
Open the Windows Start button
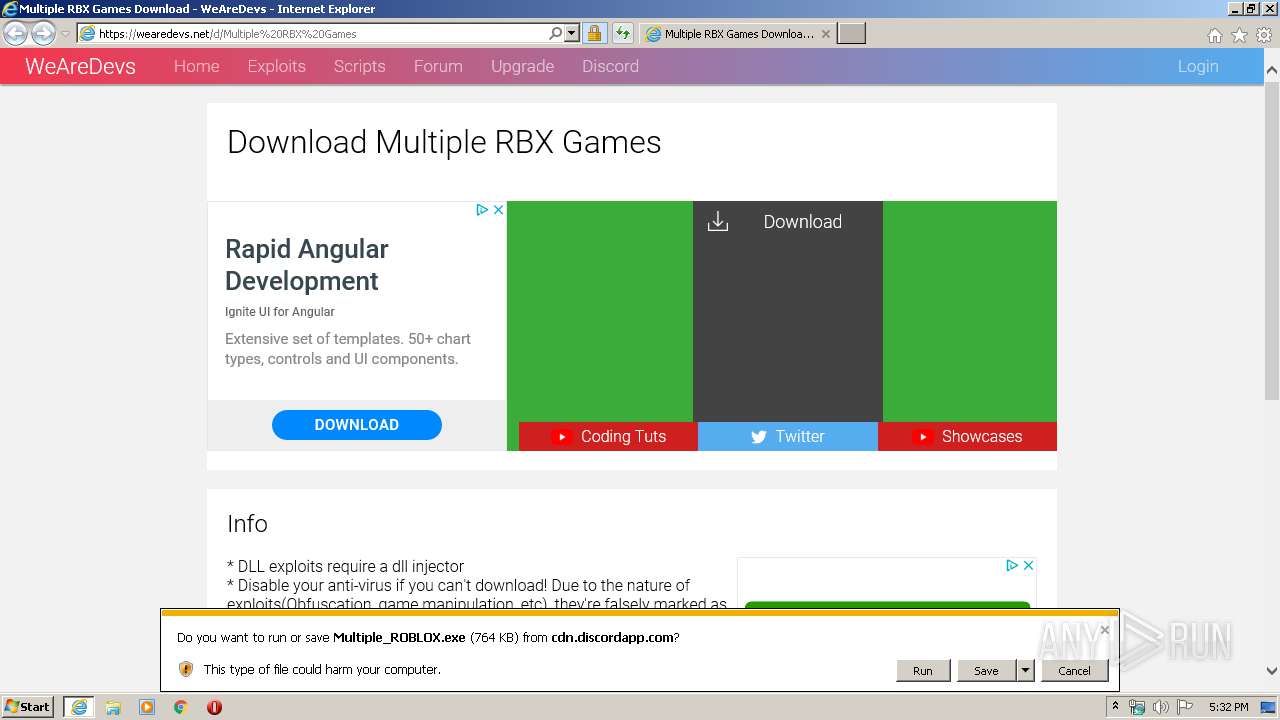[x=29, y=707]
